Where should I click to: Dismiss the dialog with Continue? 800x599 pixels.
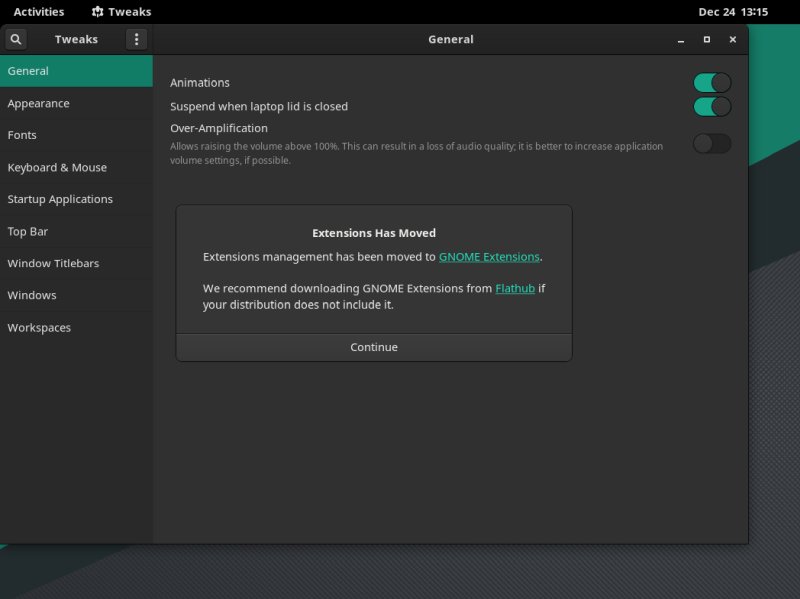(373, 348)
